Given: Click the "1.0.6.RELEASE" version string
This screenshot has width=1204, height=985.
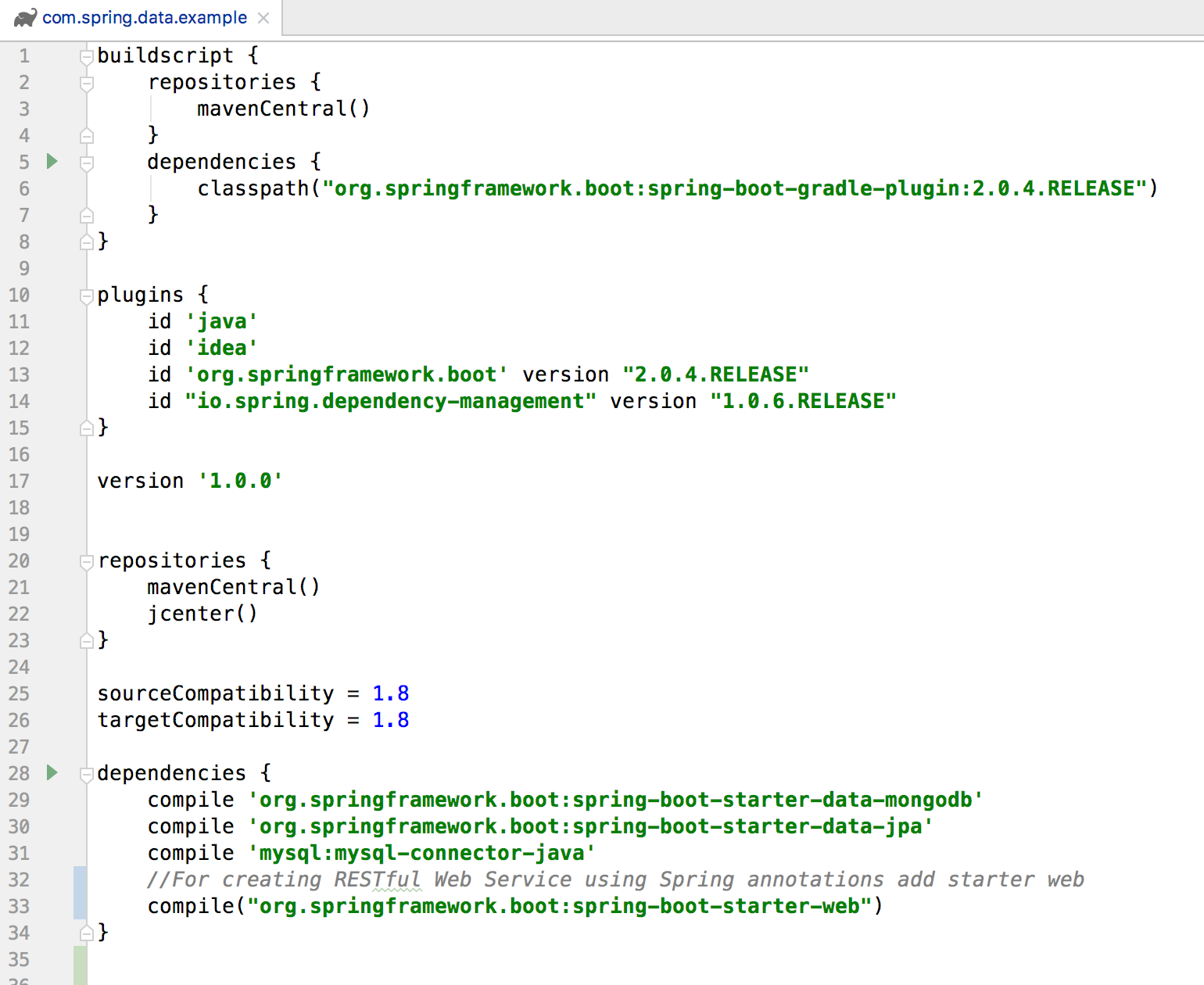Looking at the screenshot, I should (803, 401).
